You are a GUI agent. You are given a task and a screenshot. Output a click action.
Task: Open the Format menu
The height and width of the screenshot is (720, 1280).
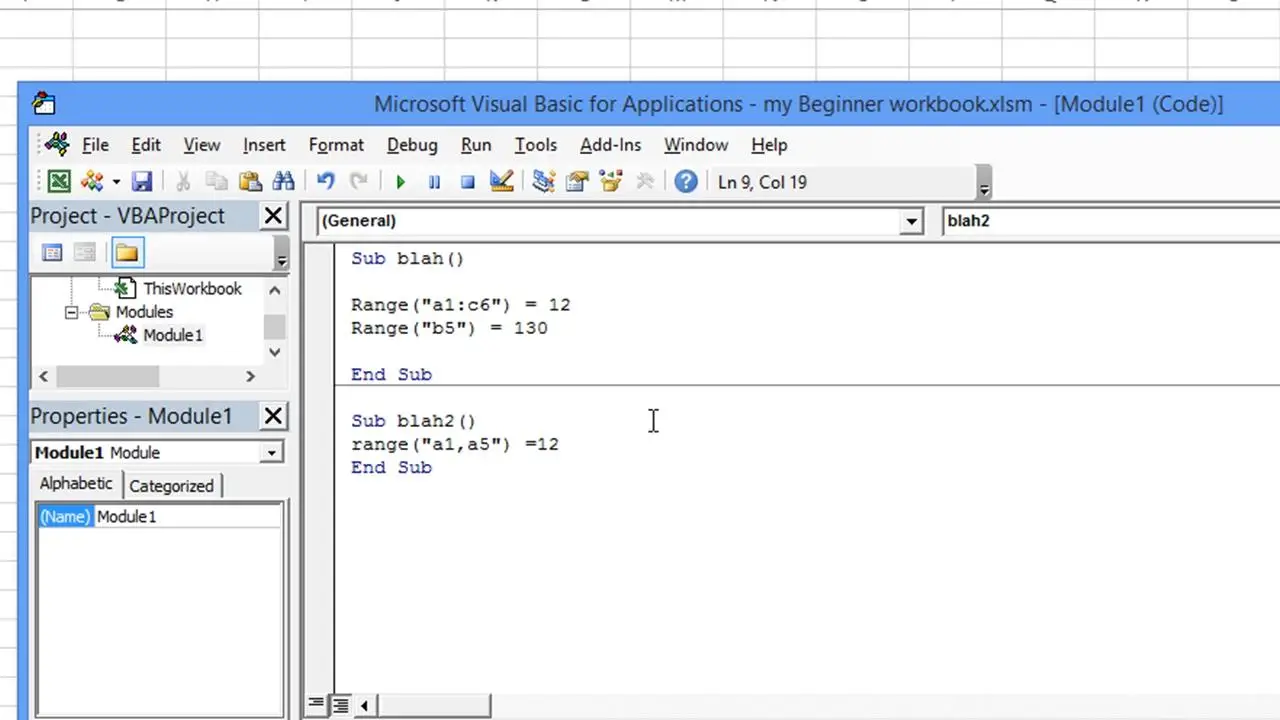(336, 145)
